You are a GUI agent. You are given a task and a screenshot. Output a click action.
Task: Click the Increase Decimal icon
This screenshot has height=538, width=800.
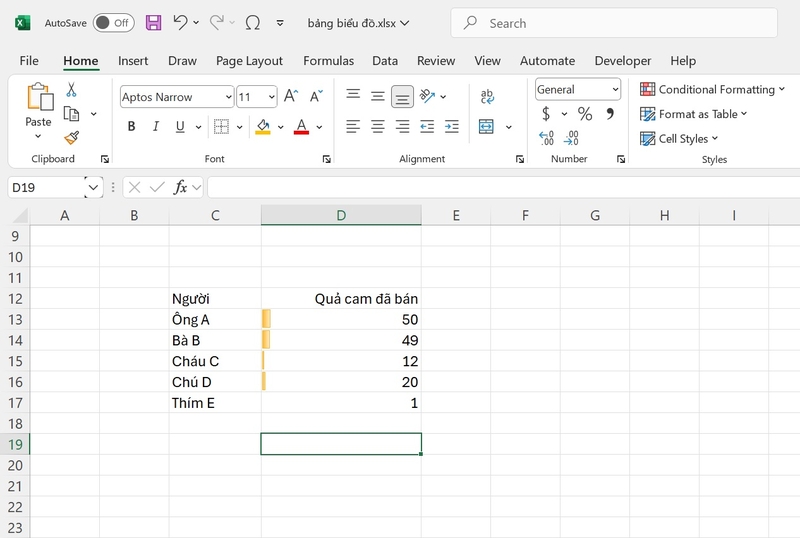pyautogui.click(x=546, y=138)
